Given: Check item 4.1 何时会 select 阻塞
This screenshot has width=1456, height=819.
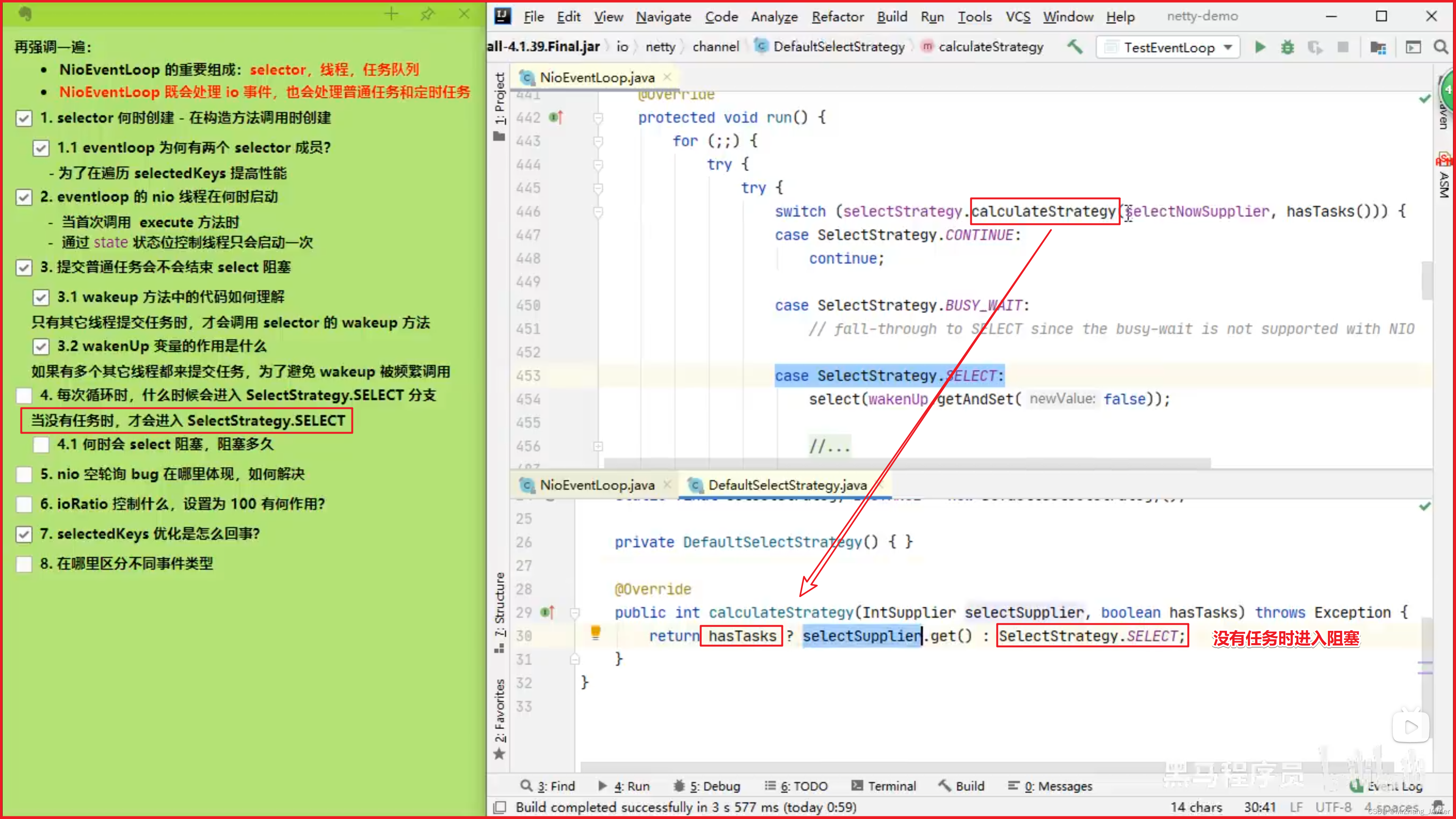Looking at the screenshot, I should 41,445.
